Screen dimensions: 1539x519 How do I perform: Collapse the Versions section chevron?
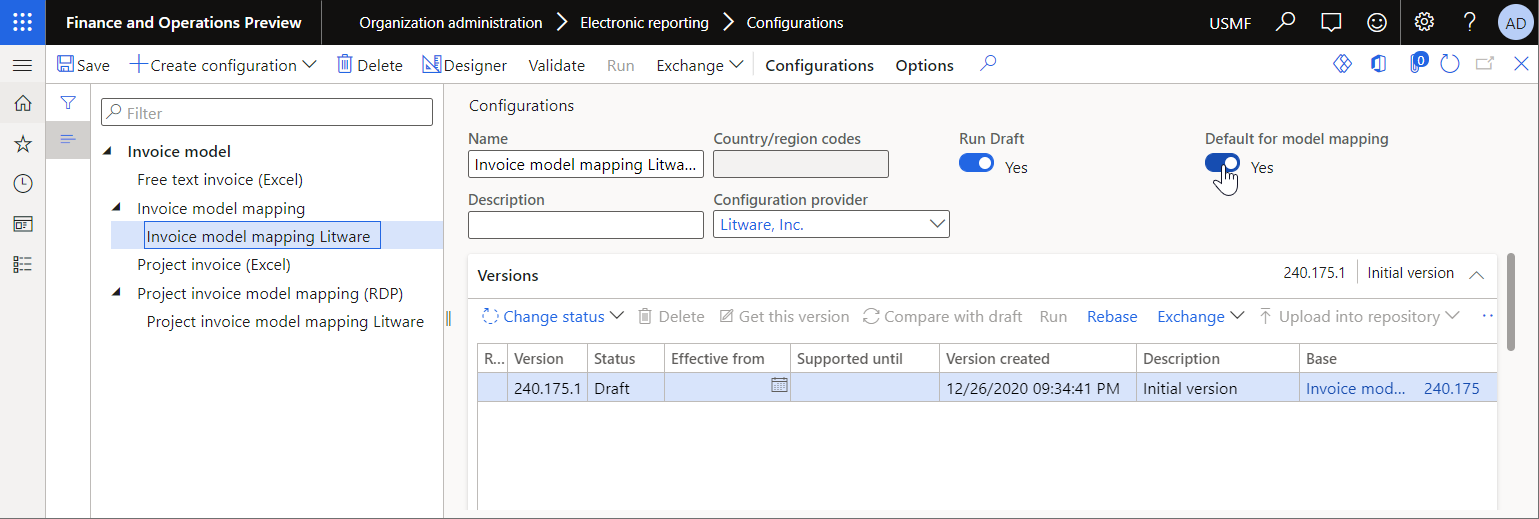click(x=1476, y=274)
